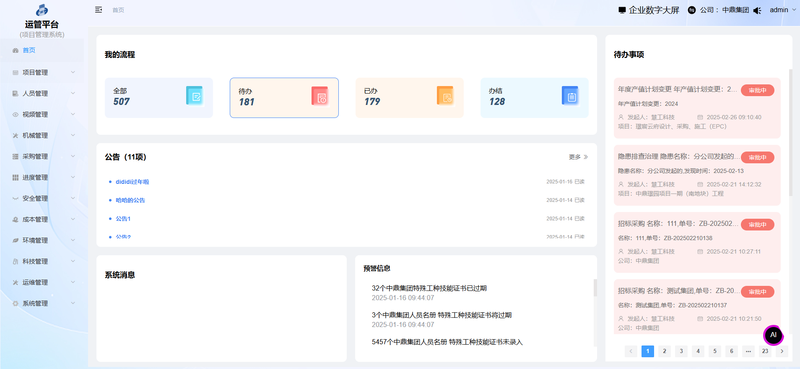The height and width of the screenshot is (369, 800).
Task: Go to page 4 of 待办事项
Action: click(698, 351)
